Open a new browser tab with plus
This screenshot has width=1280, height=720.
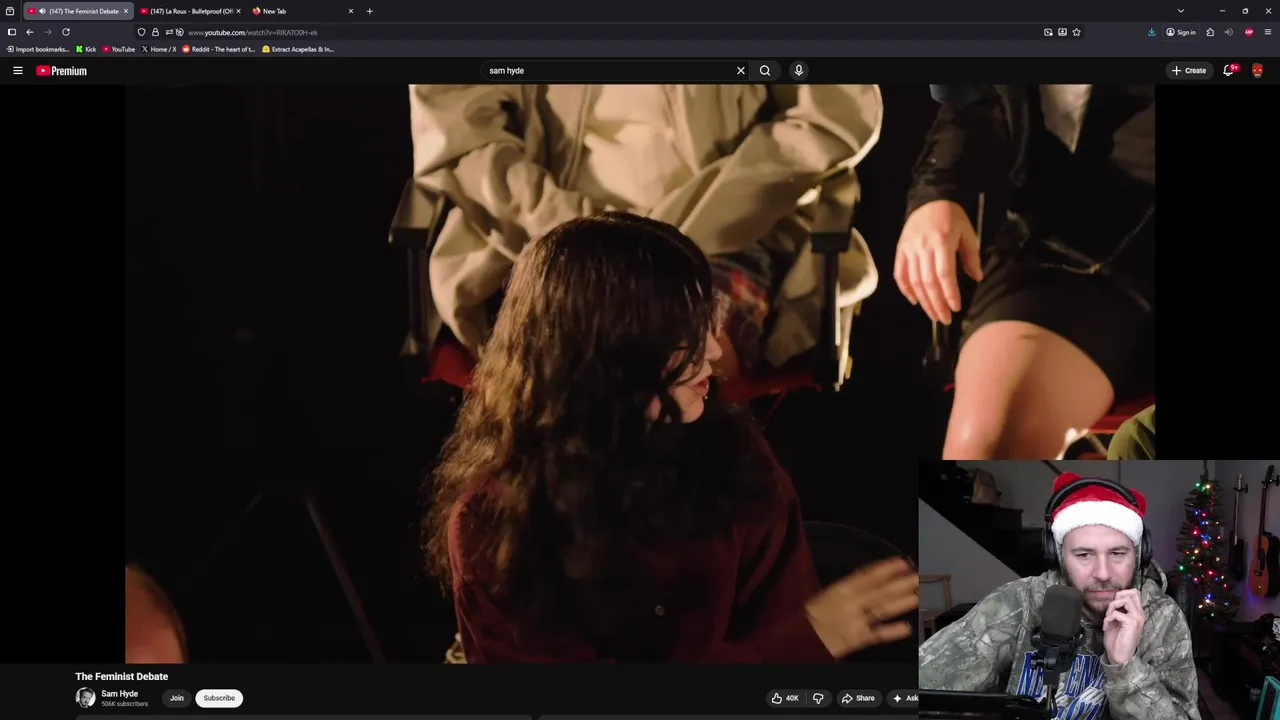370,11
